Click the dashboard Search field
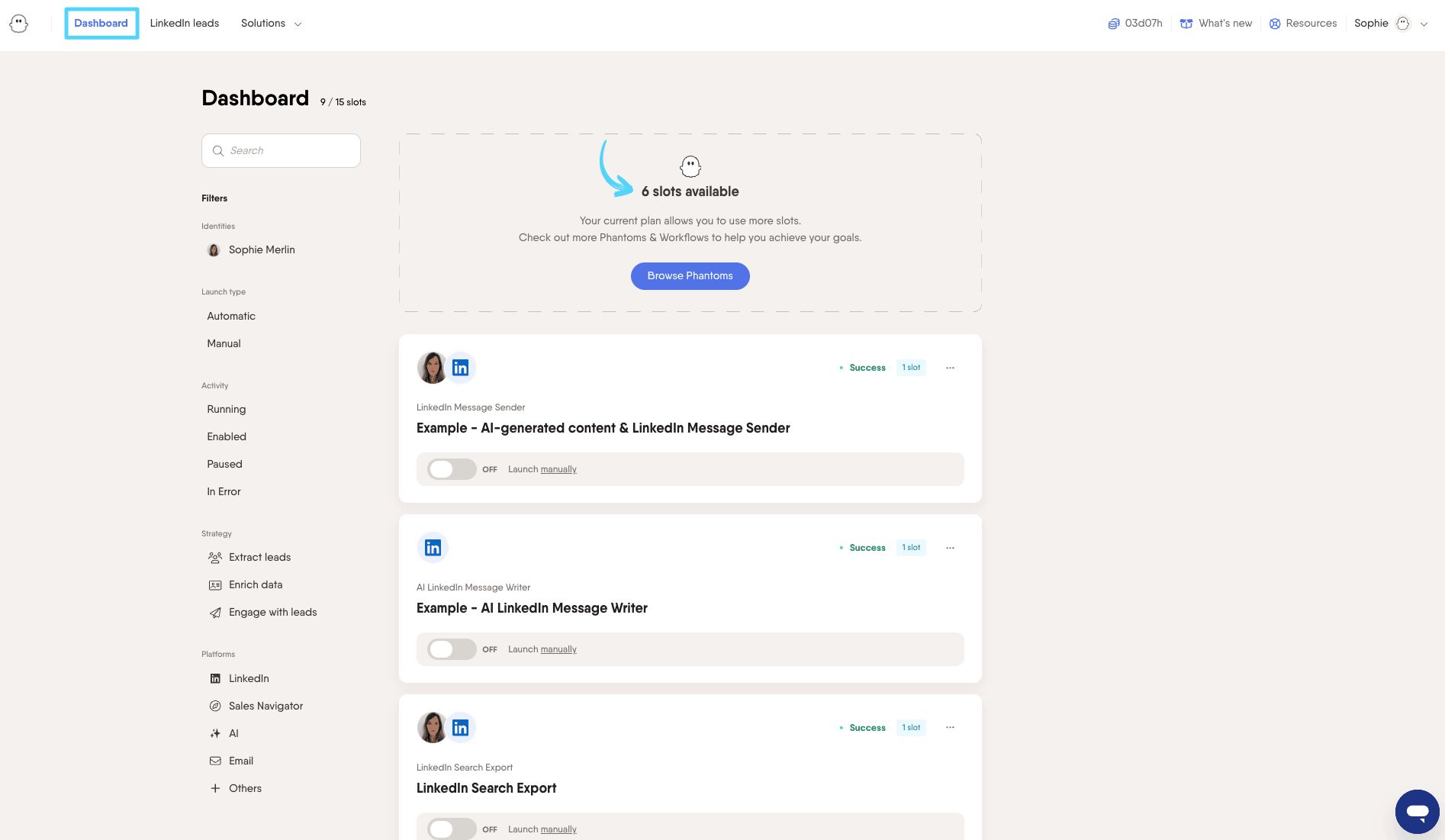 coord(281,151)
